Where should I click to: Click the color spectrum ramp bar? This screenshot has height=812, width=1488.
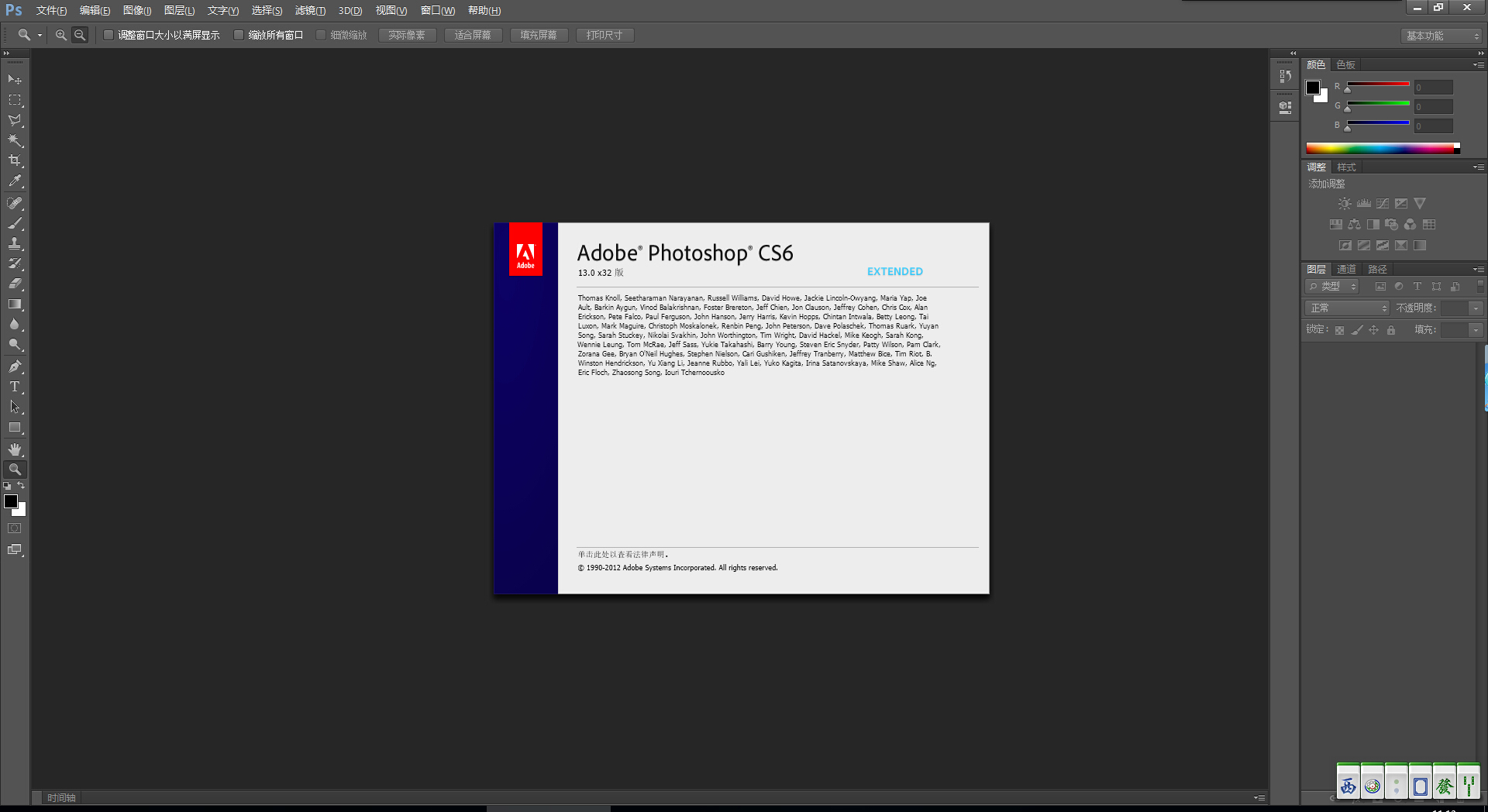tap(1381, 148)
